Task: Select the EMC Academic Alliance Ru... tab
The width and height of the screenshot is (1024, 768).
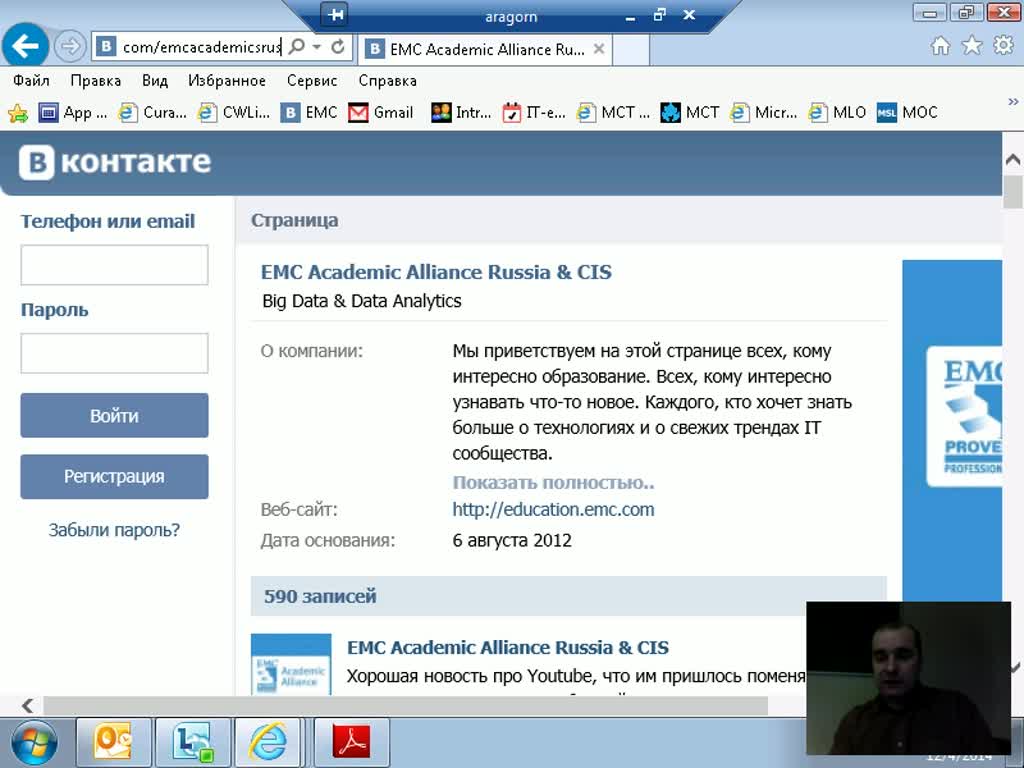Action: tap(485, 49)
